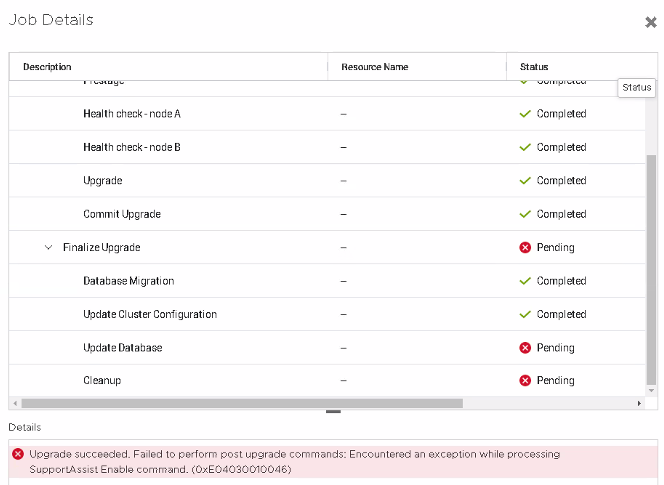Click the vertical scrollbar of job table
Viewport: 664px width, 485px height.
coord(652,270)
